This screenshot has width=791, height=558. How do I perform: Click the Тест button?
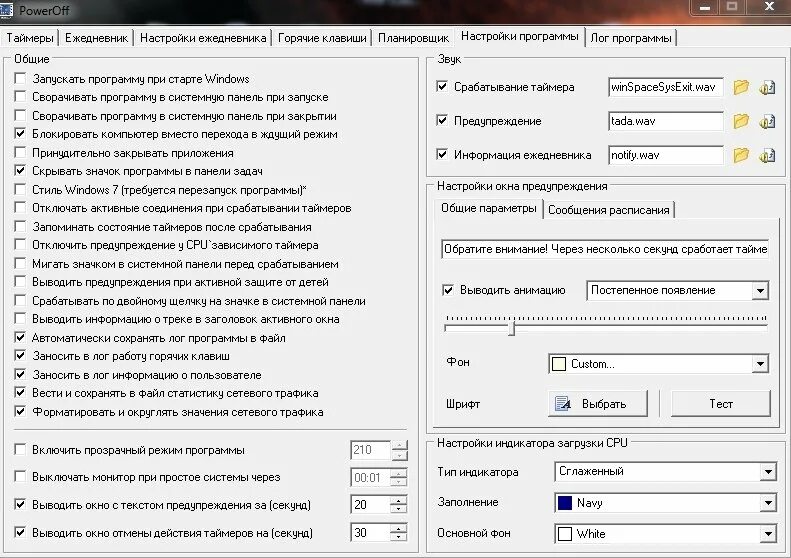[721, 404]
